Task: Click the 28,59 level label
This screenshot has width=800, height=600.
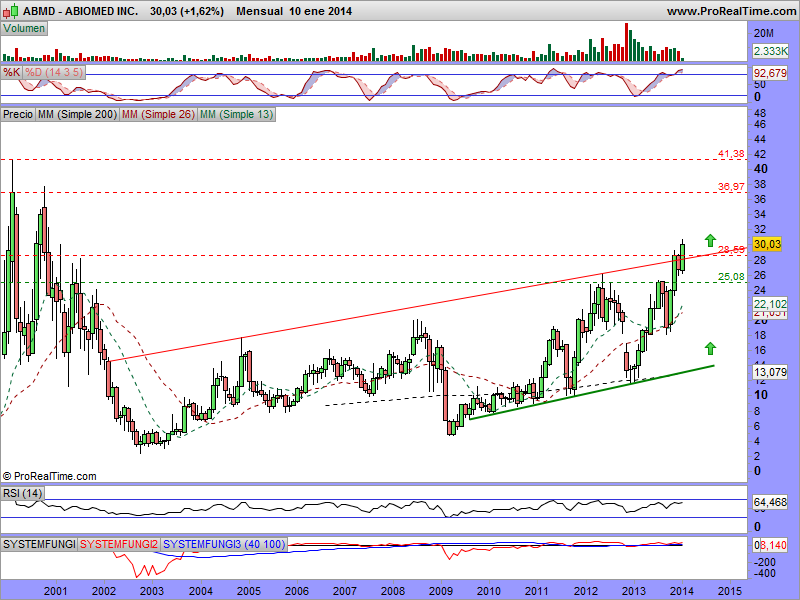Action: coord(731,249)
